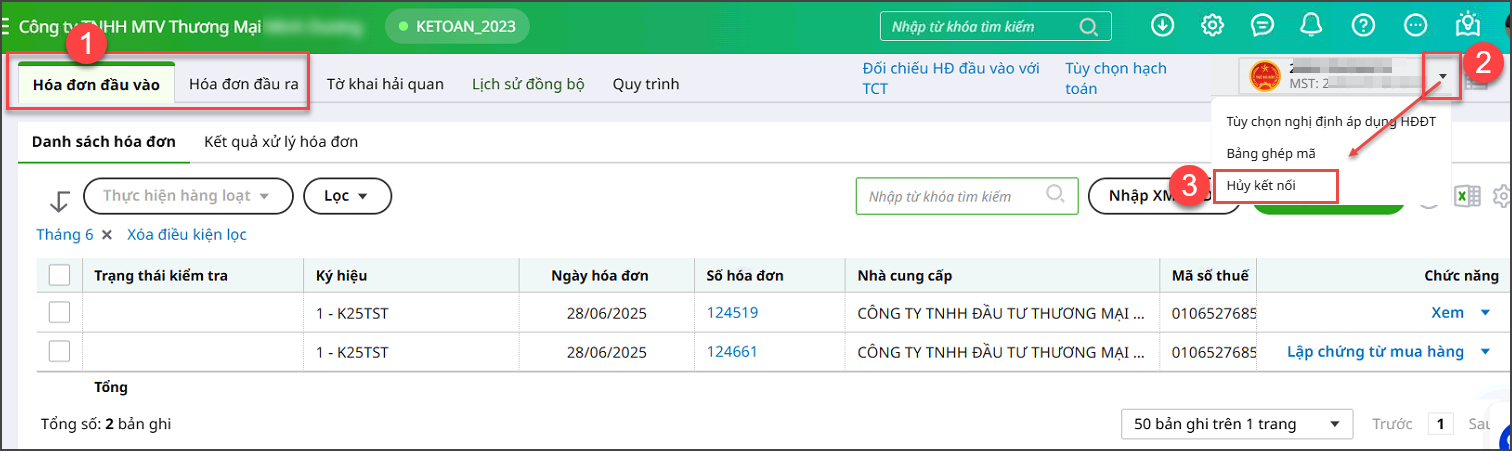This screenshot has height=451, width=1512.
Task: Expand the tax account dropdown arrow
Action: point(1443,77)
